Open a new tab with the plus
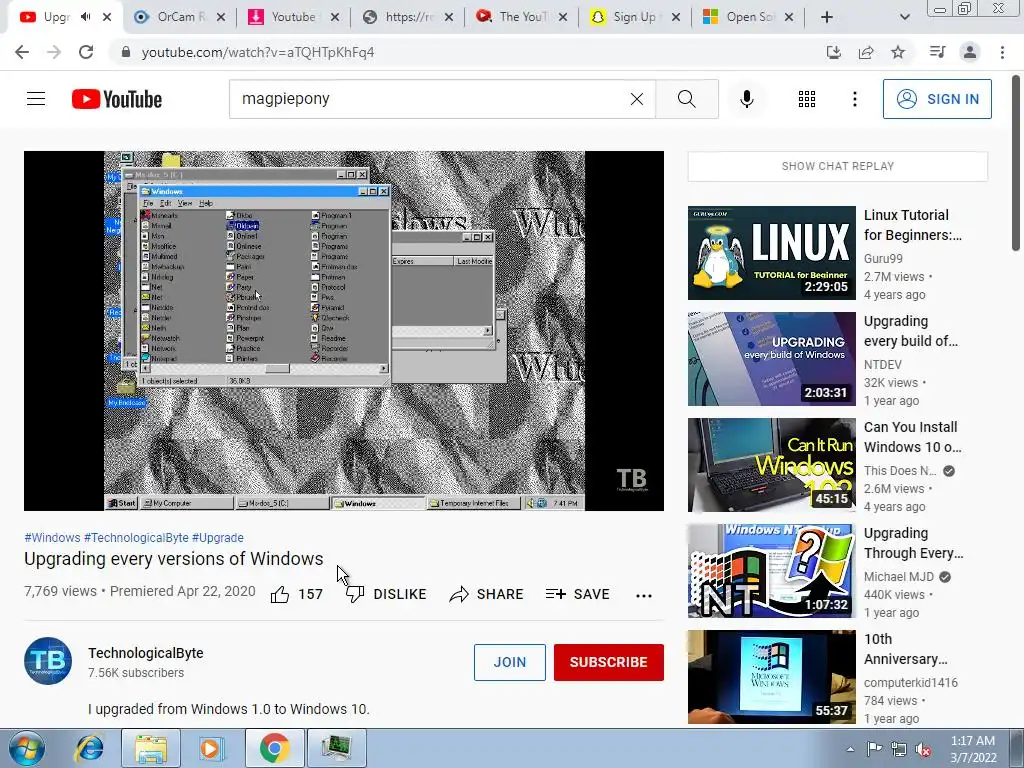This screenshot has width=1024, height=768. [827, 17]
